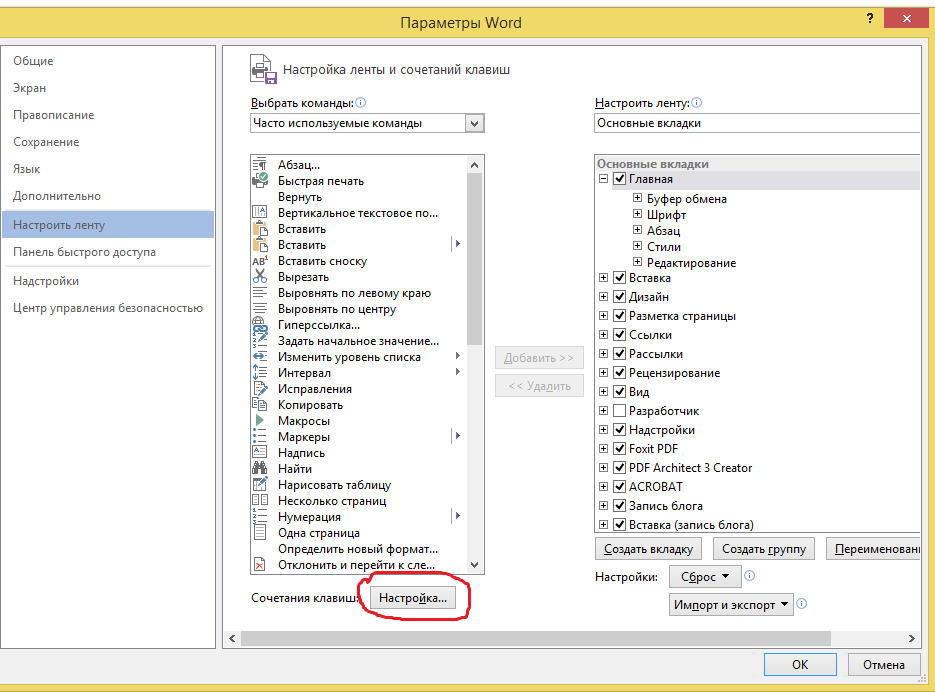Uncheck the Вставка tab checkbox
This screenshot has height=692, width=935.
tap(620, 278)
